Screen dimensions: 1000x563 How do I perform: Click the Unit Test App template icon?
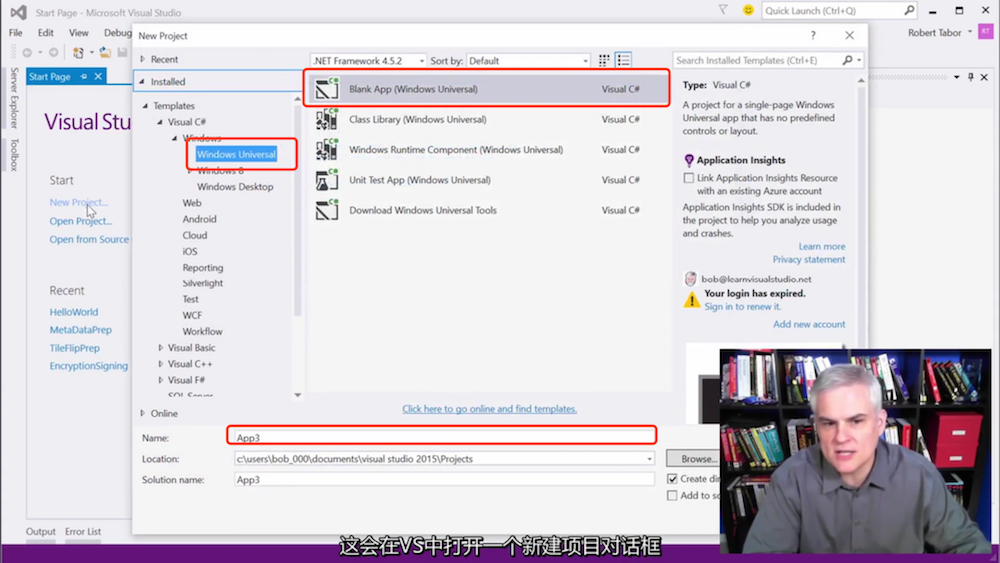(327, 180)
